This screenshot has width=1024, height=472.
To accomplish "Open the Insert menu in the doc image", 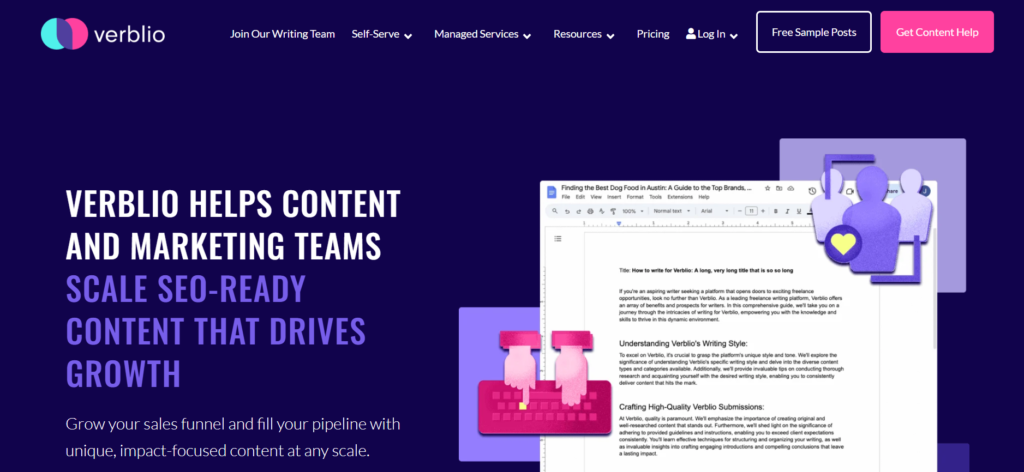I will tap(614, 197).
